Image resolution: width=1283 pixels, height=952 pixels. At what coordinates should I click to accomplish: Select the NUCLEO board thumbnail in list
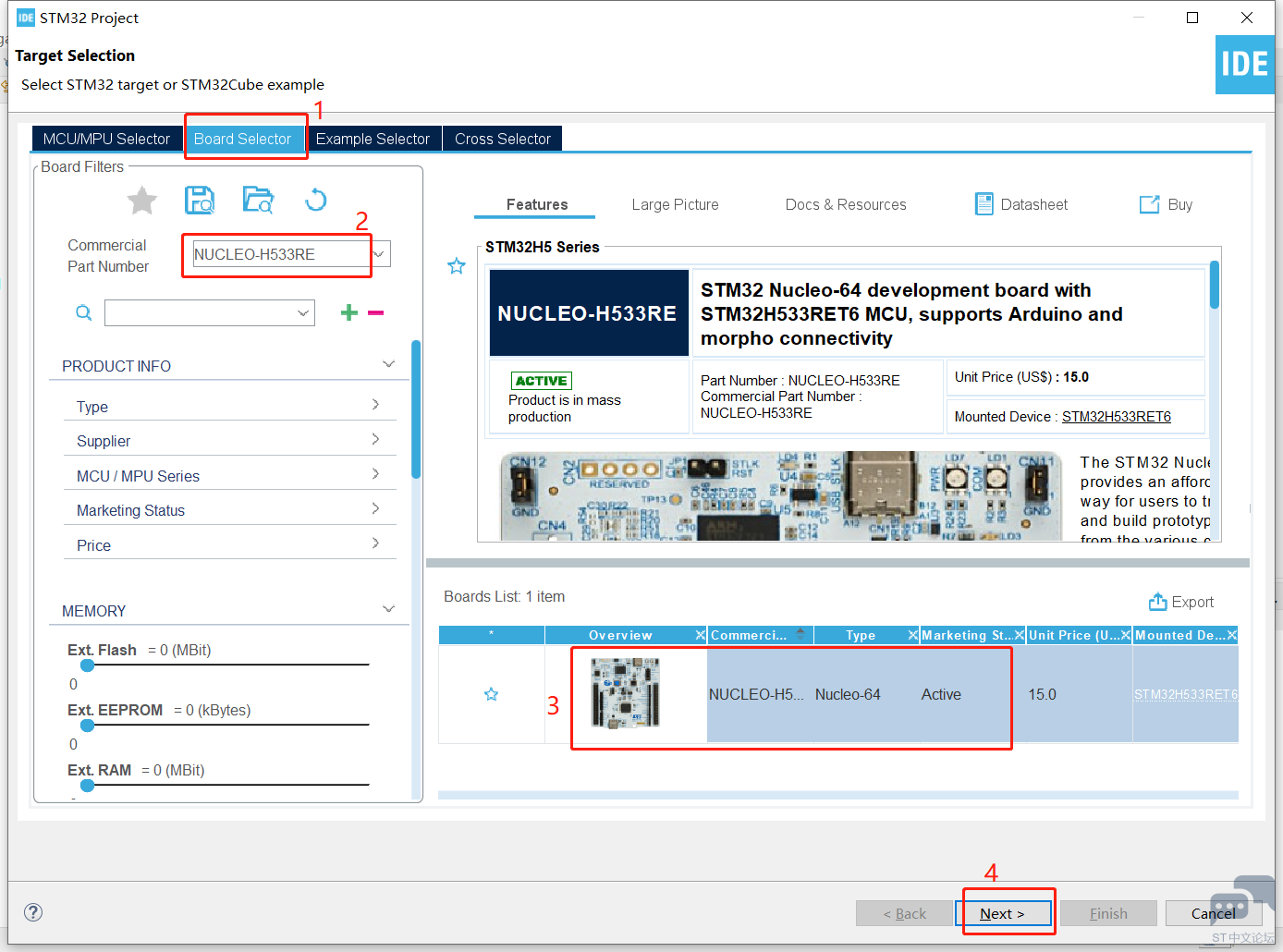(626, 693)
